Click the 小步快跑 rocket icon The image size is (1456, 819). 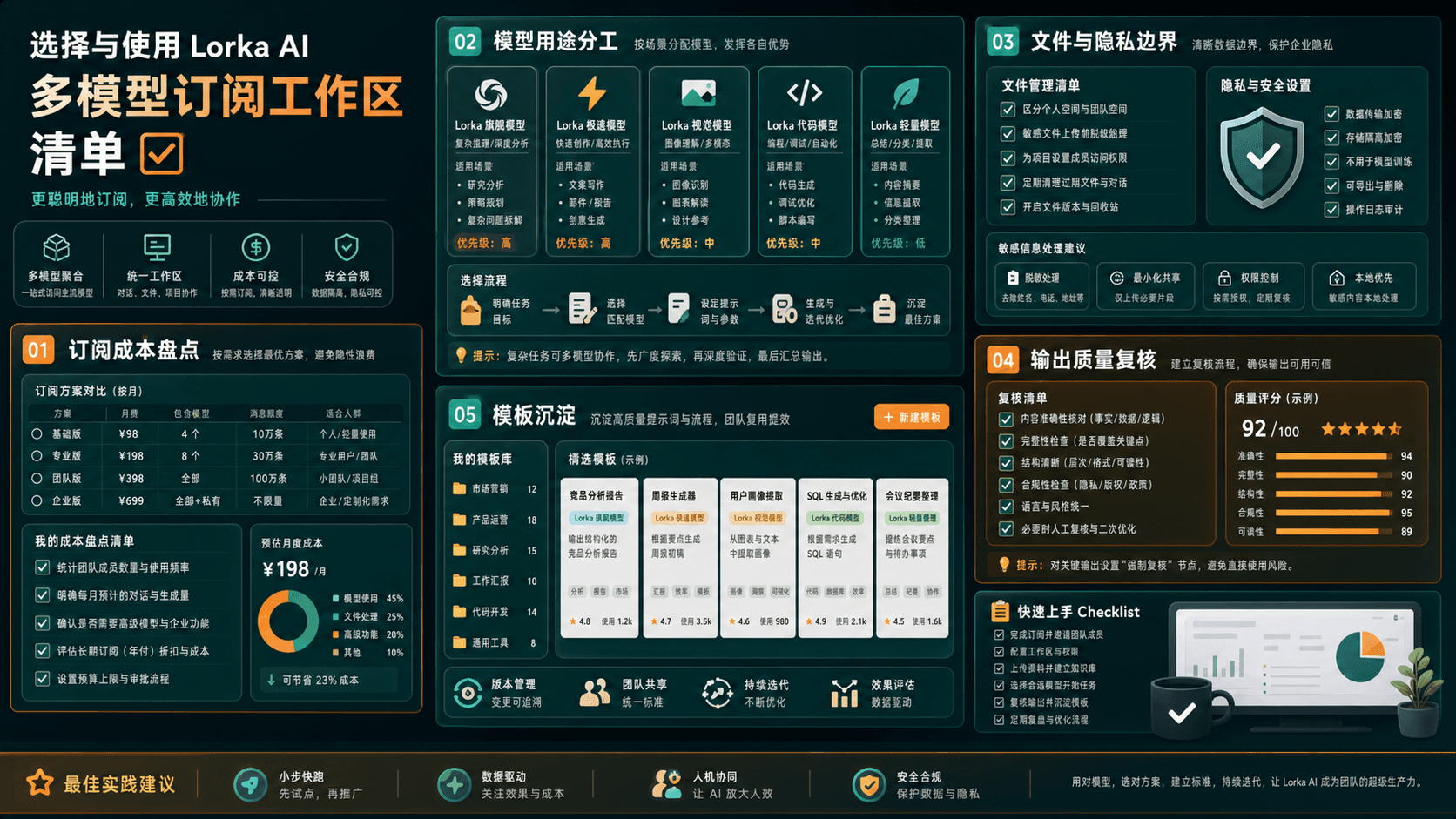click(x=250, y=784)
